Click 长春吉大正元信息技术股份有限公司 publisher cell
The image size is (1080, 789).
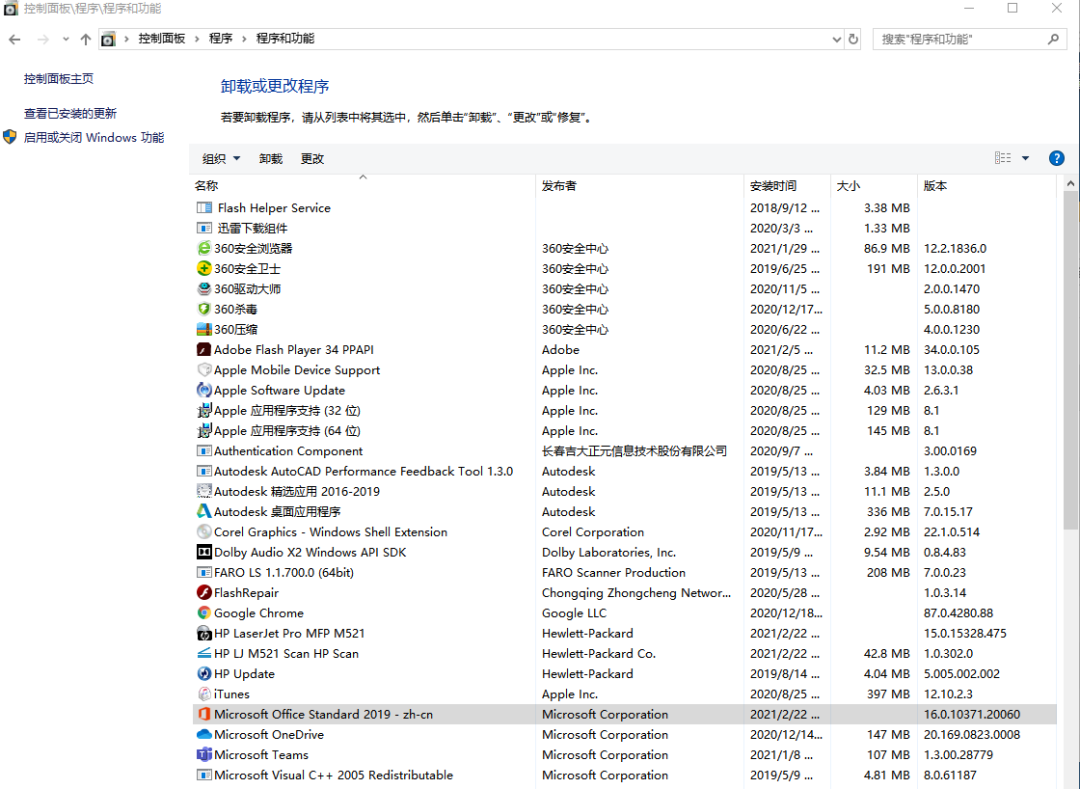click(634, 451)
